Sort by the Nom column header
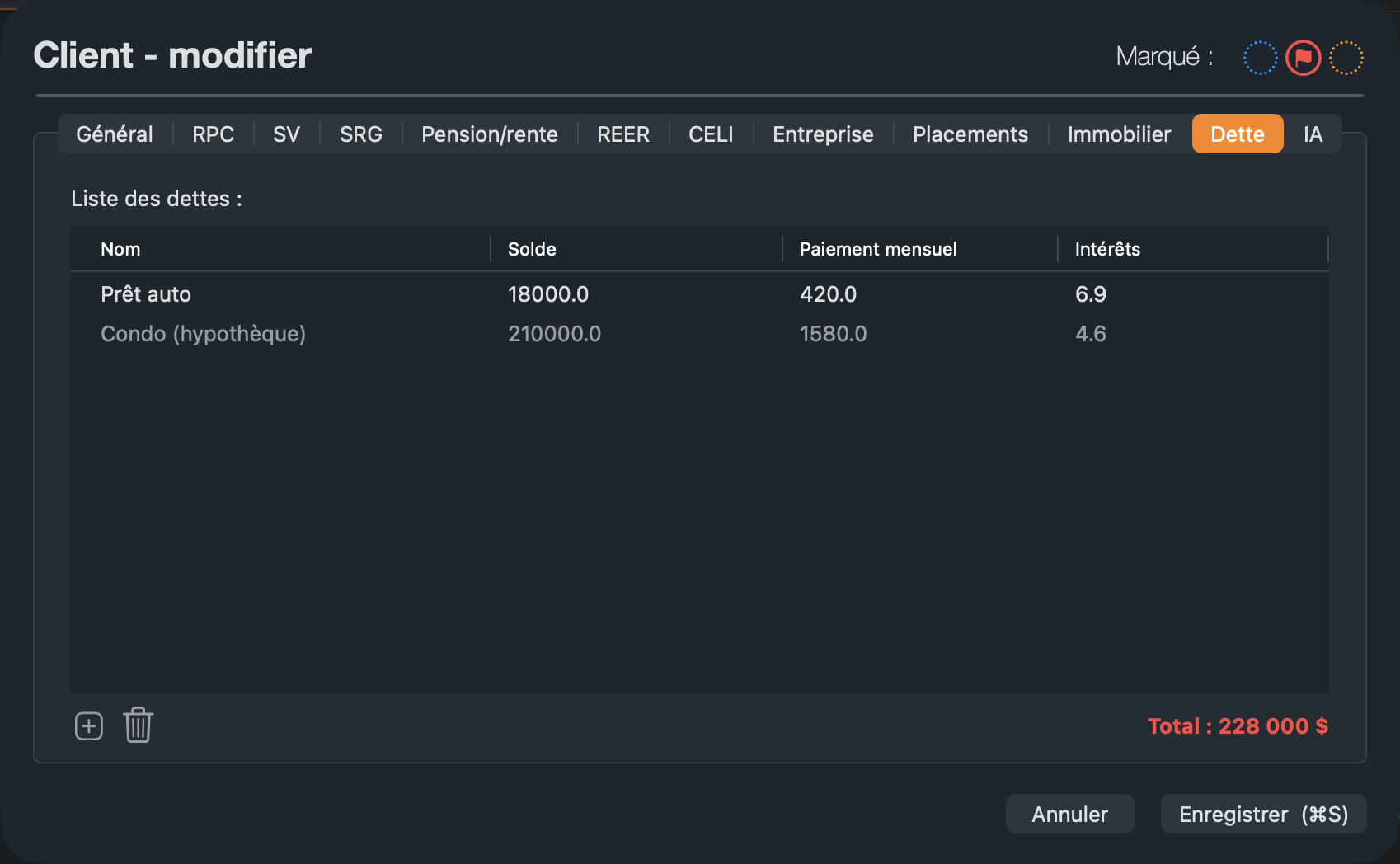This screenshot has height=864, width=1400. pos(280,249)
